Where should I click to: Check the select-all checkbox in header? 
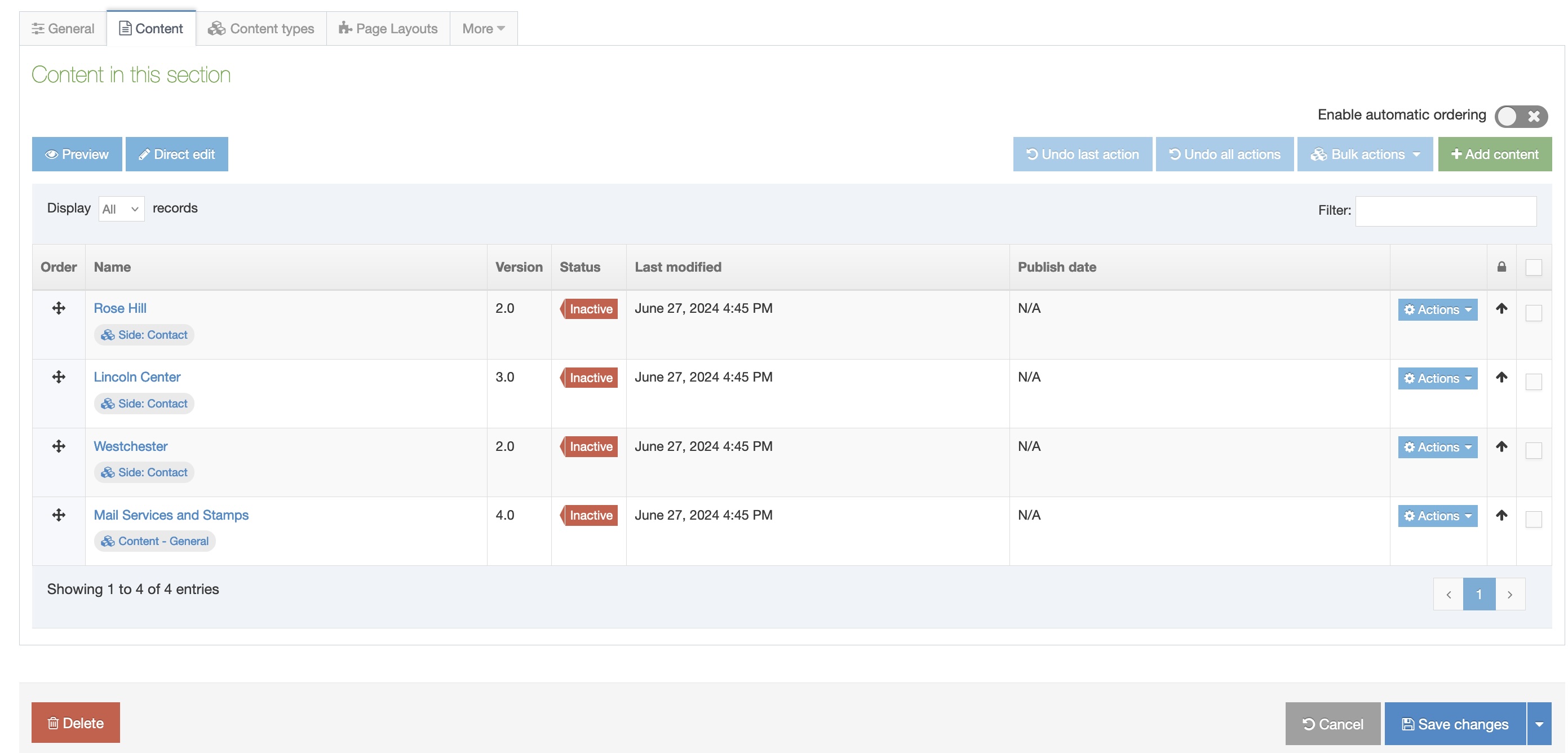(1533, 267)
